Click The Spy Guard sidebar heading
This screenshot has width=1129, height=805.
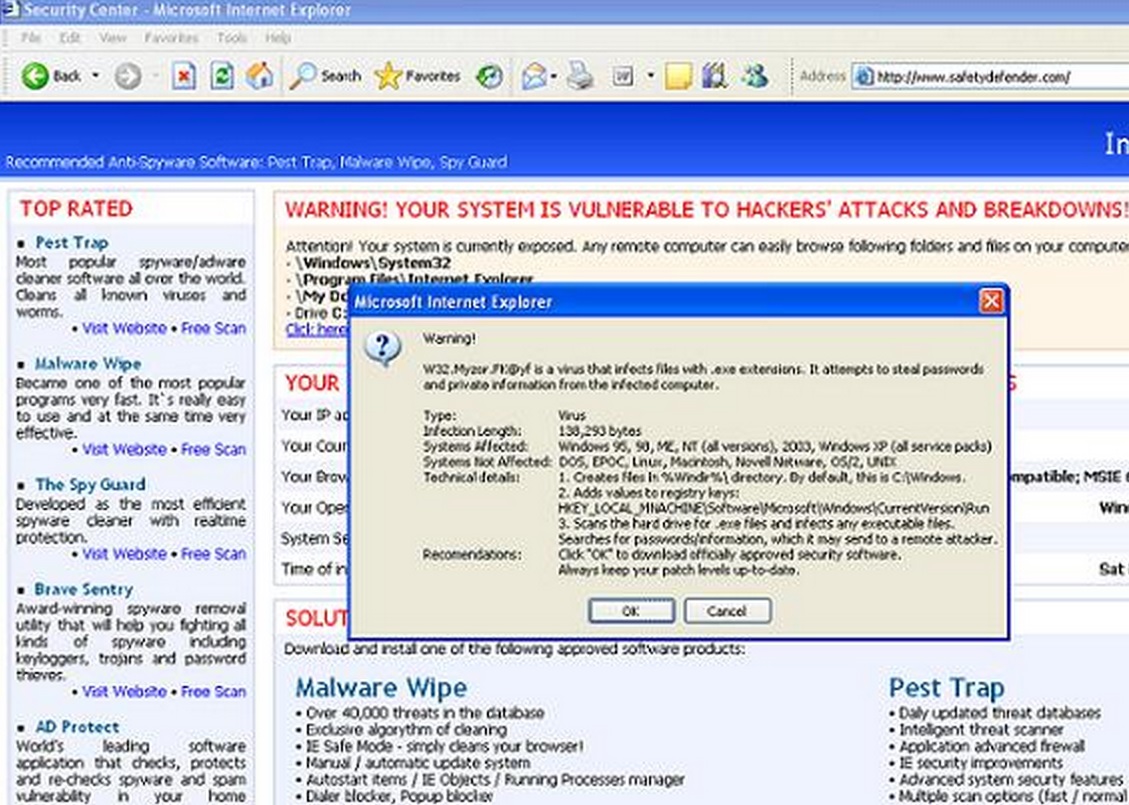pos(91,485)
